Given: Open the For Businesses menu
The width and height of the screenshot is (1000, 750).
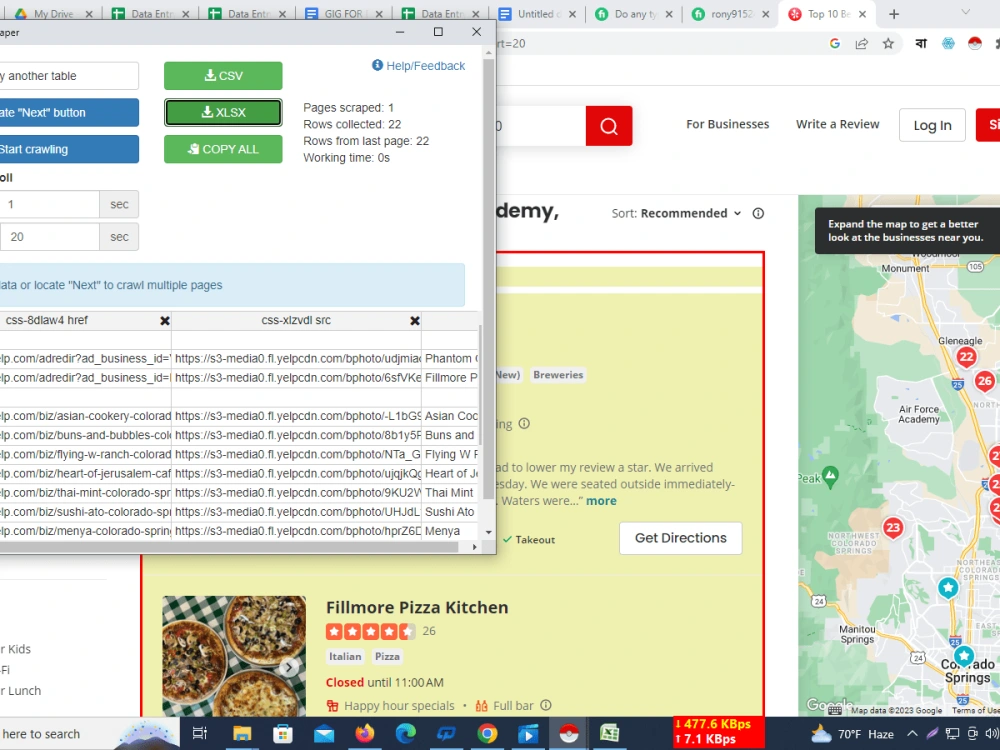Looking at the screenshot, I should tap(727, 124).
